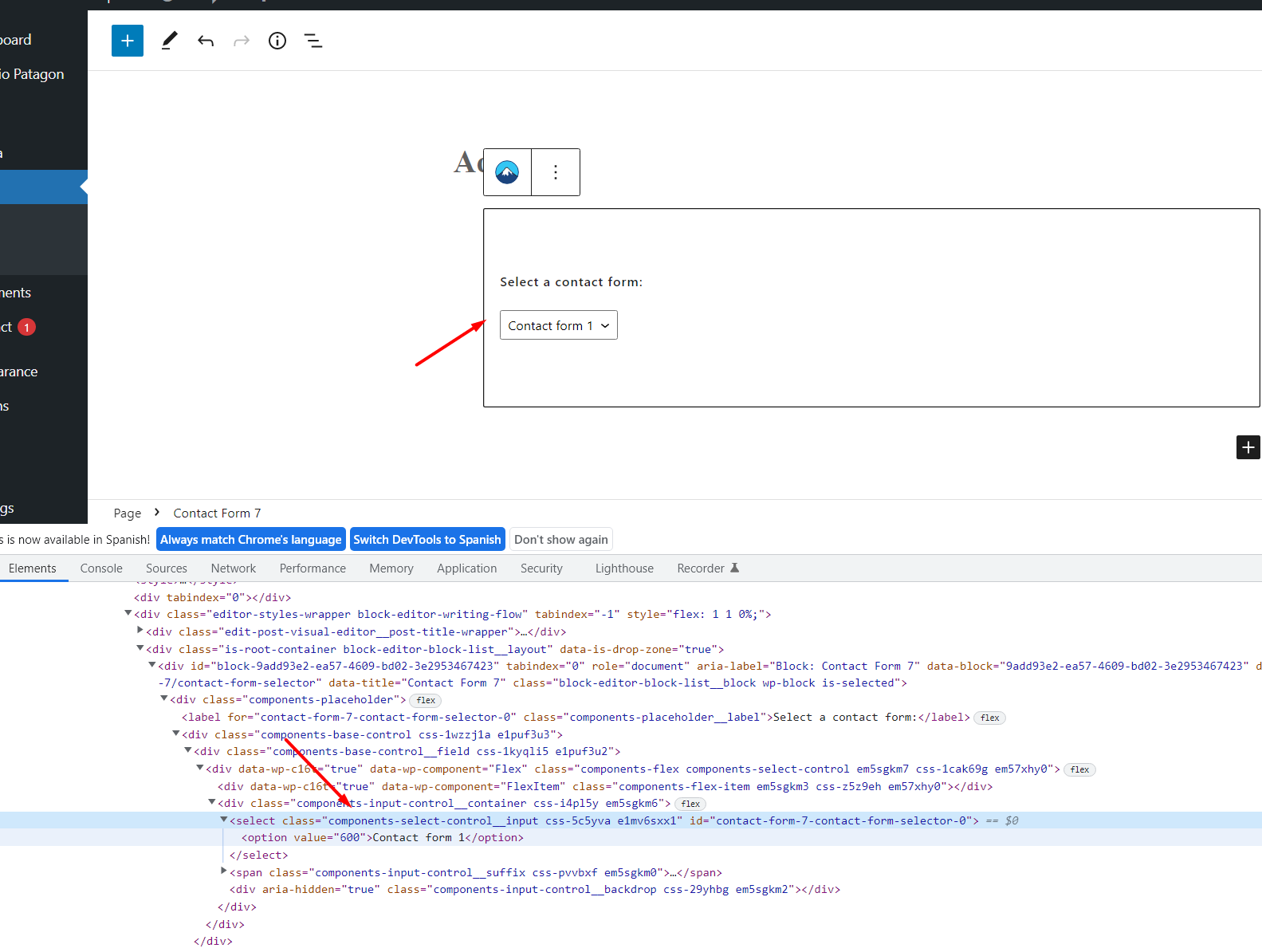Collapse the editor-styles-wrapper div node
1262x952 pixels.
pos(128,613)
